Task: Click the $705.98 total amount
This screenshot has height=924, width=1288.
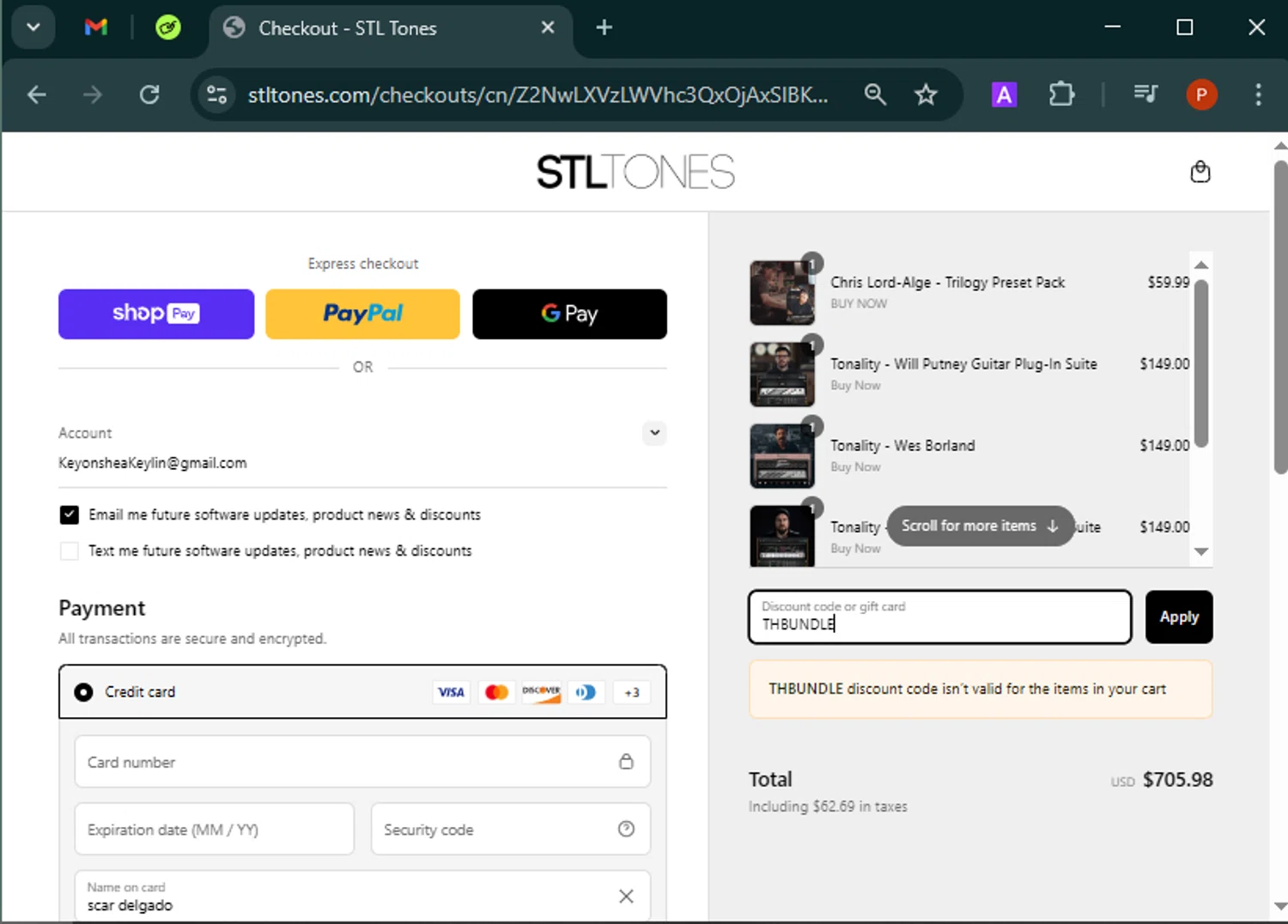Action: (1178, 780)
